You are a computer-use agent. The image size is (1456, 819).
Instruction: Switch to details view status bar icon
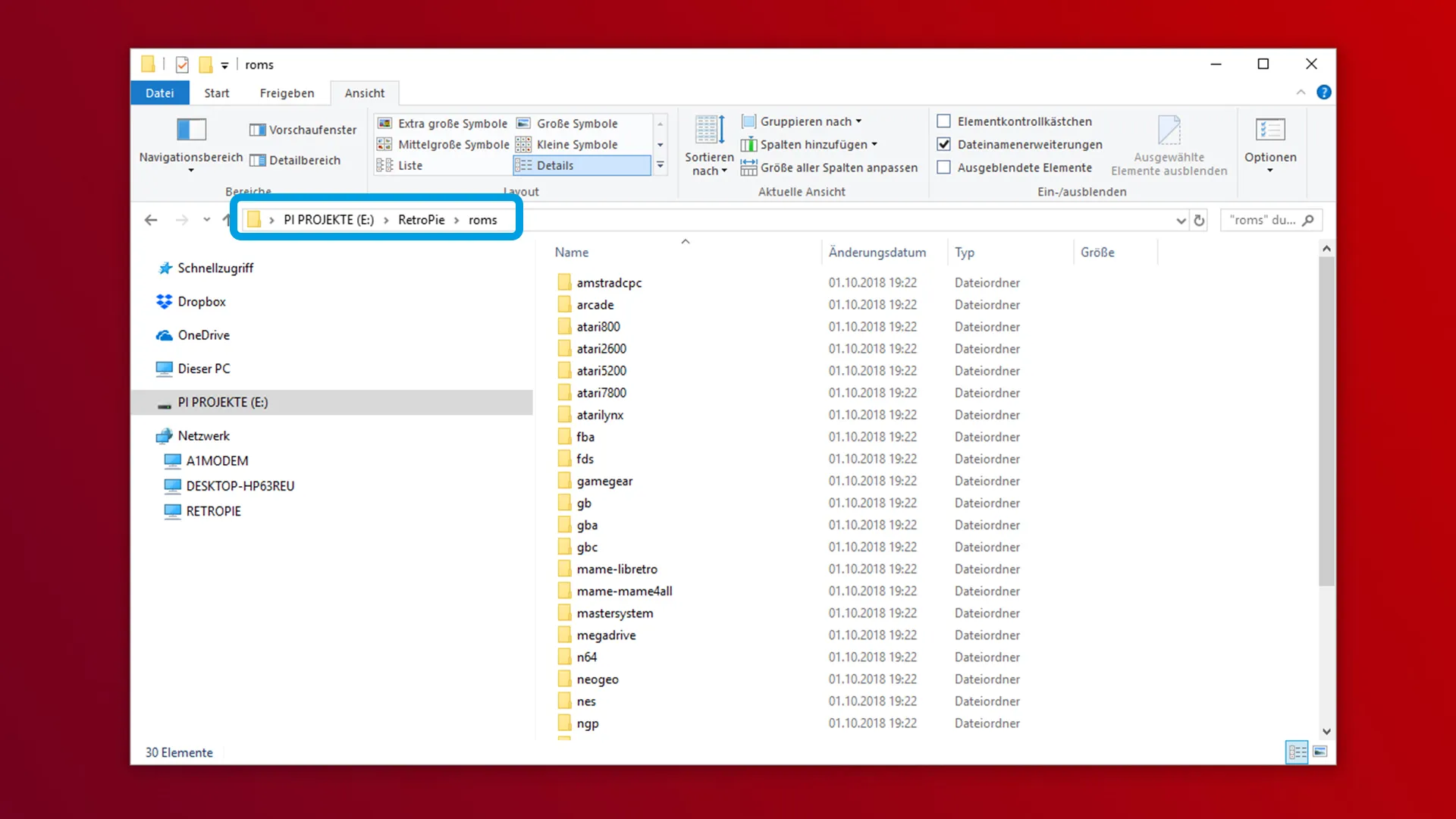point(1297,752)
